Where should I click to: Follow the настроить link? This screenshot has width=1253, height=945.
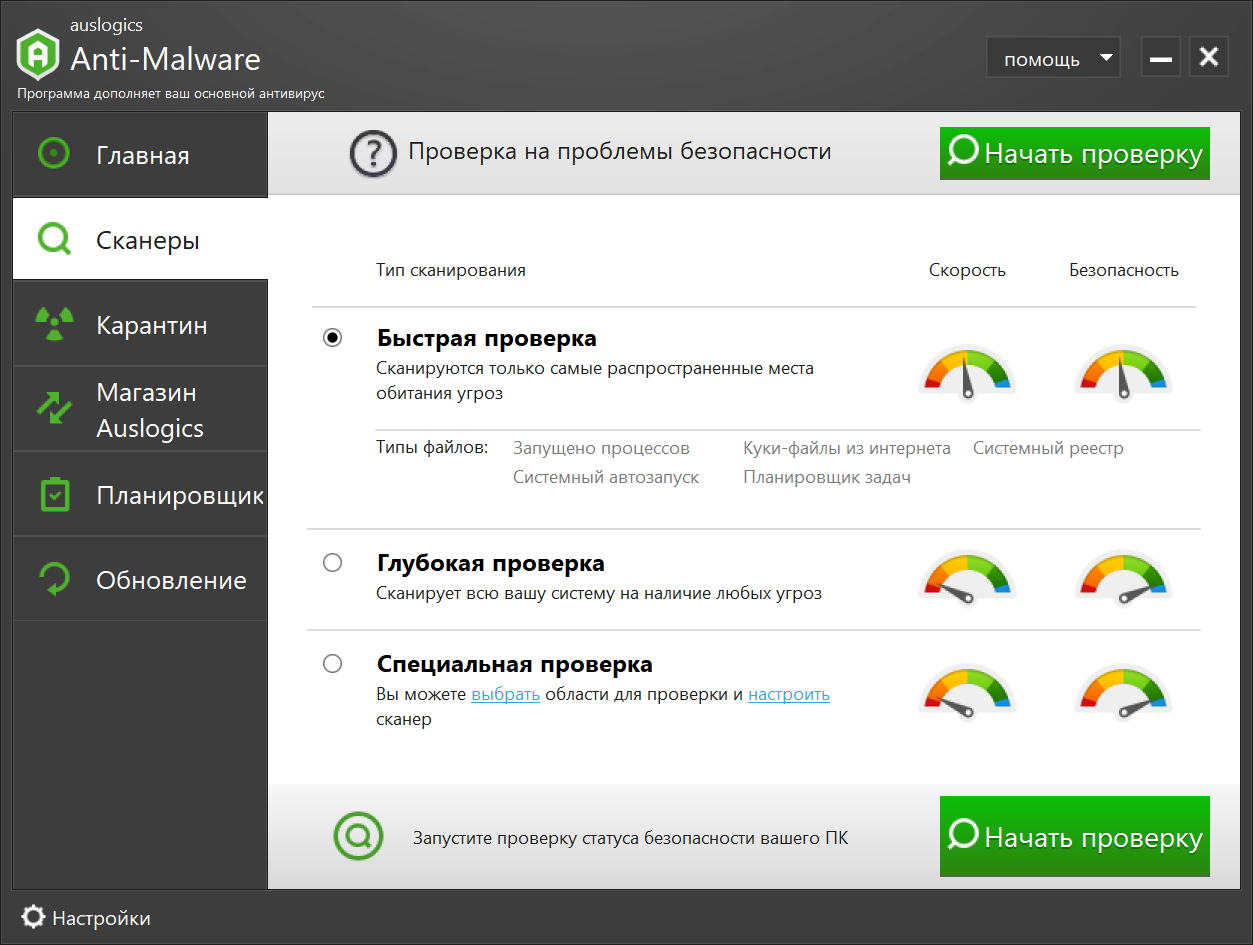789,694
